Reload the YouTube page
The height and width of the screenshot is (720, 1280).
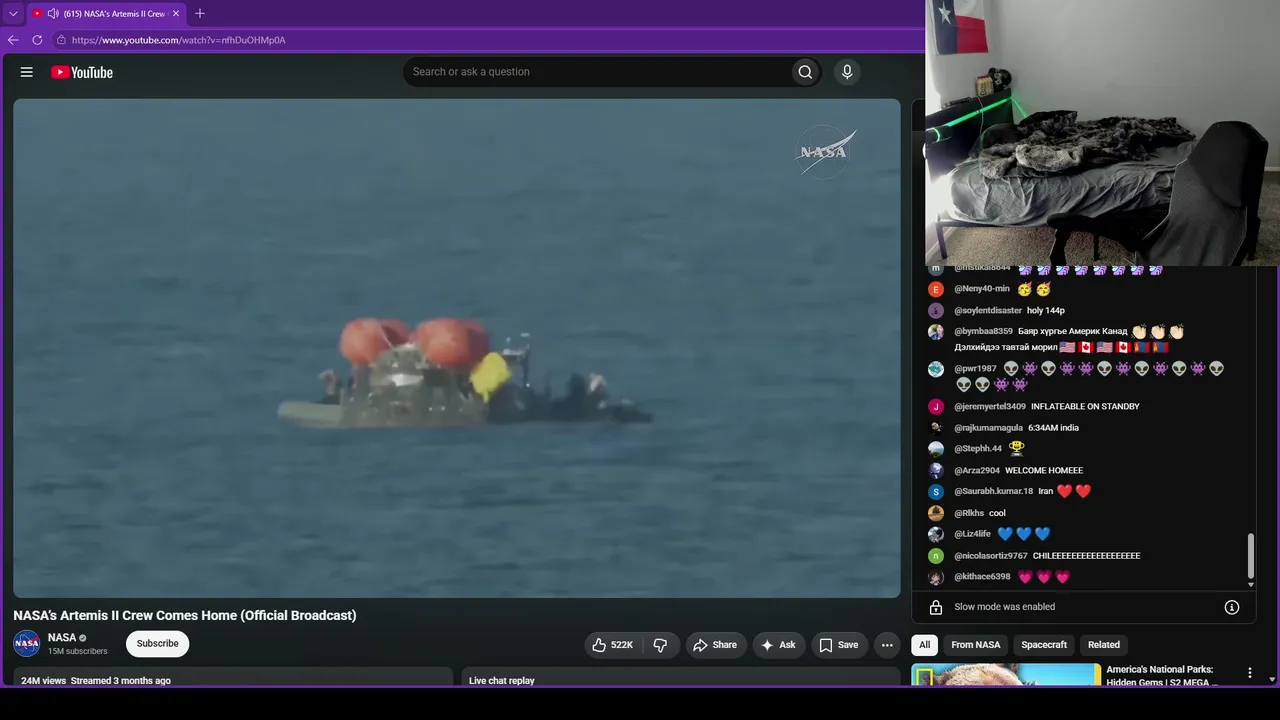click(x=37, y=40)
